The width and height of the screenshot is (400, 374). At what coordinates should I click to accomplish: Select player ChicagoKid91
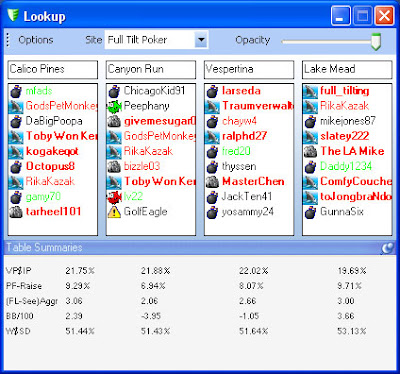click(x=154, y=91)
